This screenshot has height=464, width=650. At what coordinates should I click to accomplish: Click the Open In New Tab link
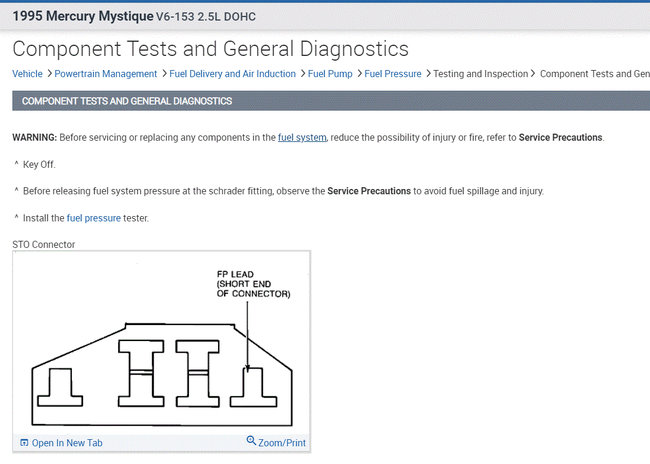(x=67, y=443)
